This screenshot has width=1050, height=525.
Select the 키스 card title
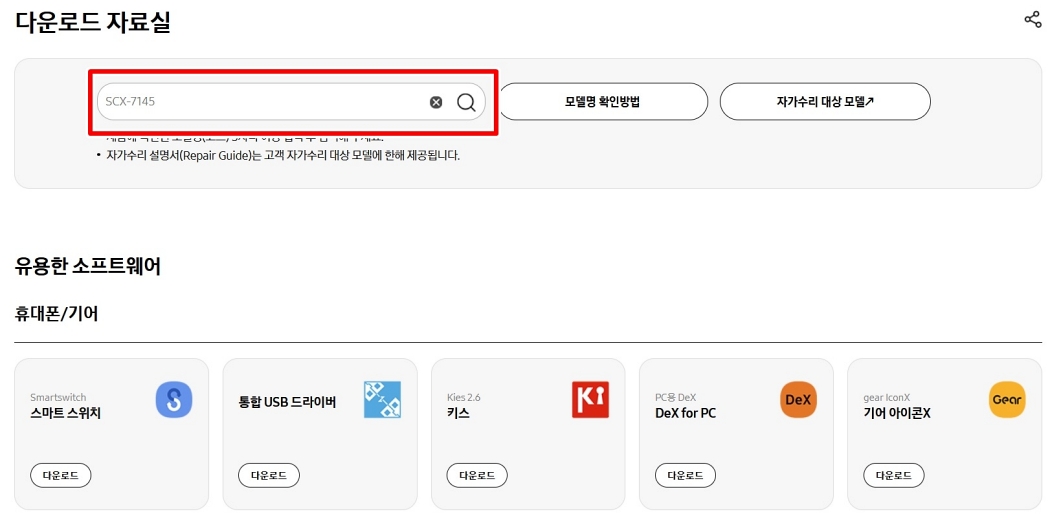click(x=458, y=413)
